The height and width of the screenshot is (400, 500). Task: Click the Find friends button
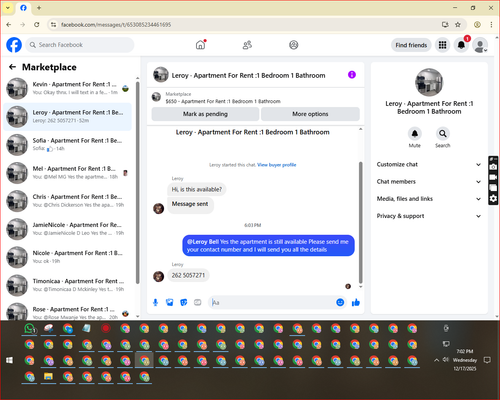click(411, 45)
